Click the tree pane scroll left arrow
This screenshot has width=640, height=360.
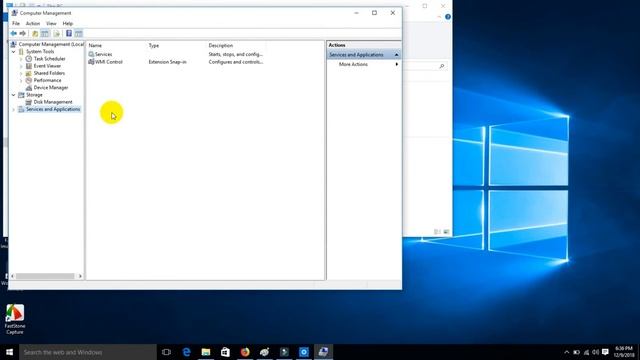tap(13, 276)
